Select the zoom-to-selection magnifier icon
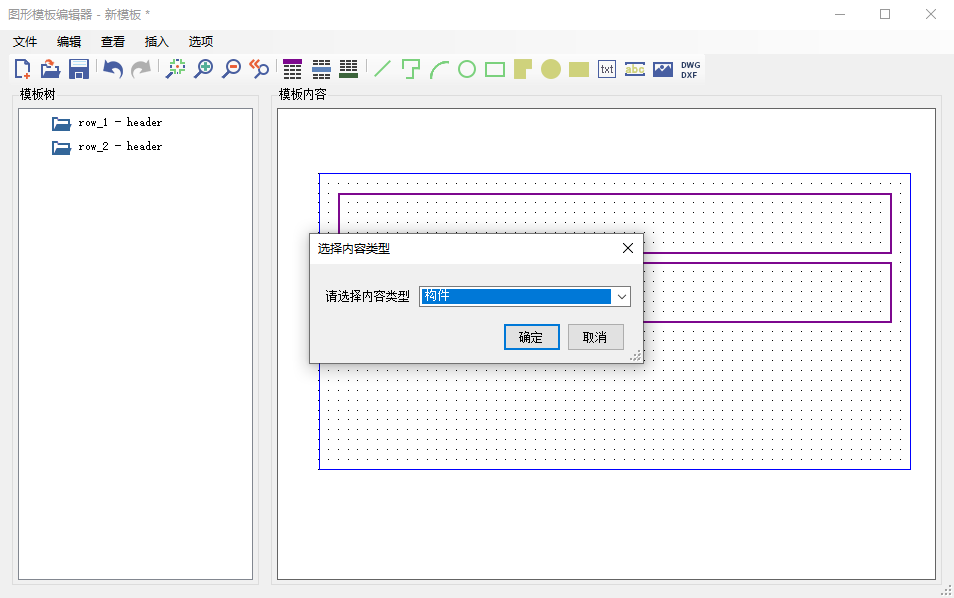The height and width of the screenshot is (598, 954). tap(176, 69)
